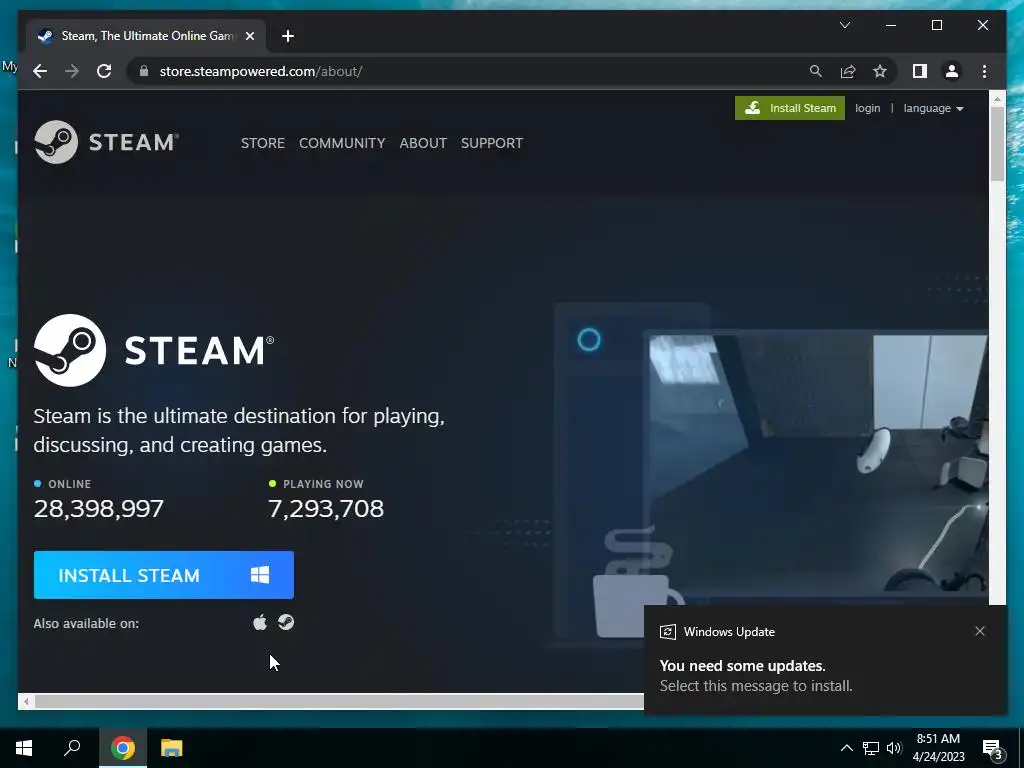Open File Explorer from the taskbar

pyautogui.click(x=171, y=748)
